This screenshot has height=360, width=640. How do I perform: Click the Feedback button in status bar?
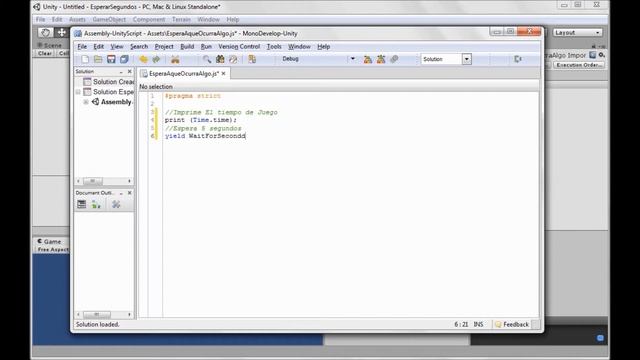tap(512, 324)
